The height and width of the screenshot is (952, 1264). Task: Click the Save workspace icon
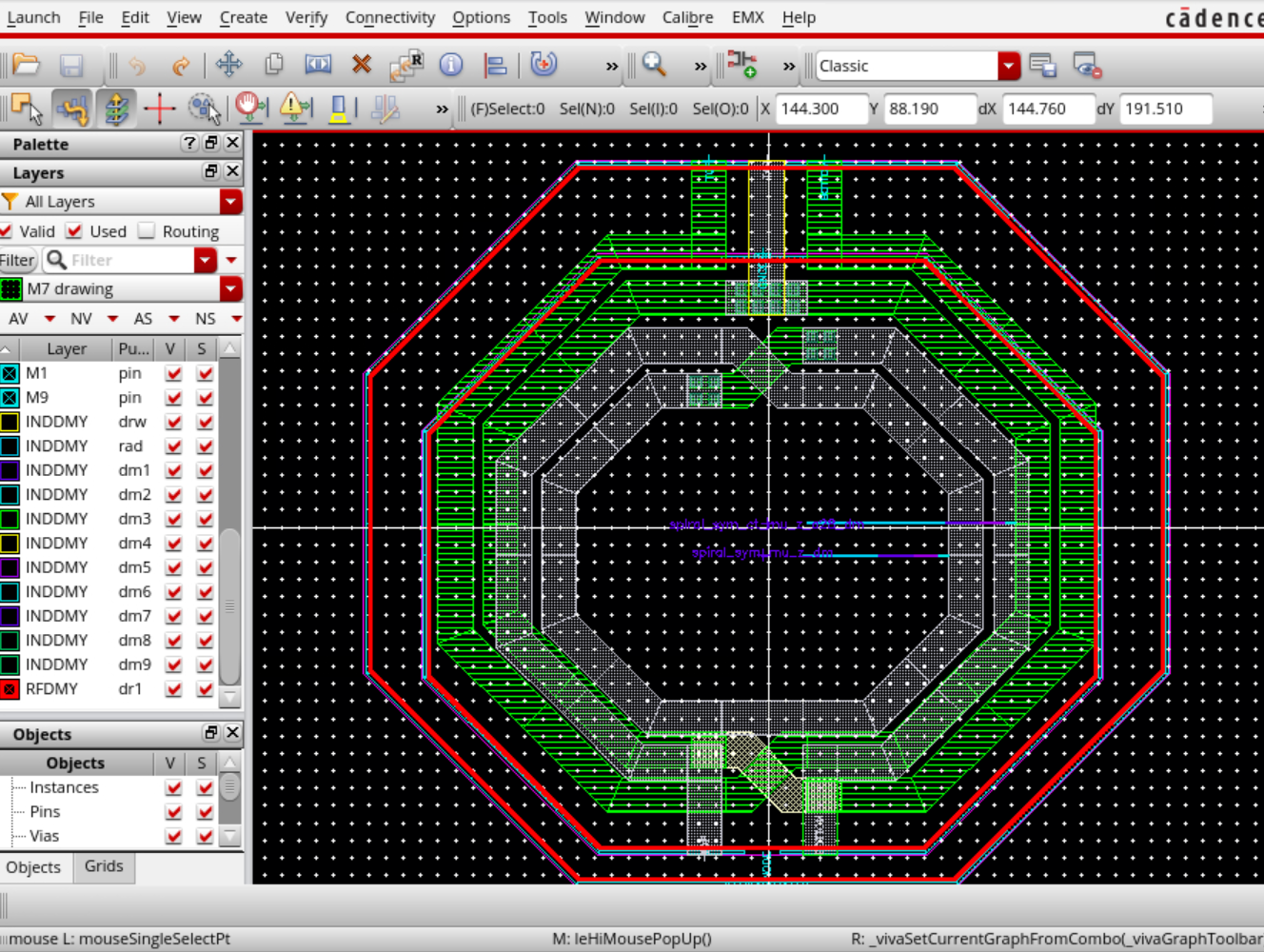[x=1043, y=65]
